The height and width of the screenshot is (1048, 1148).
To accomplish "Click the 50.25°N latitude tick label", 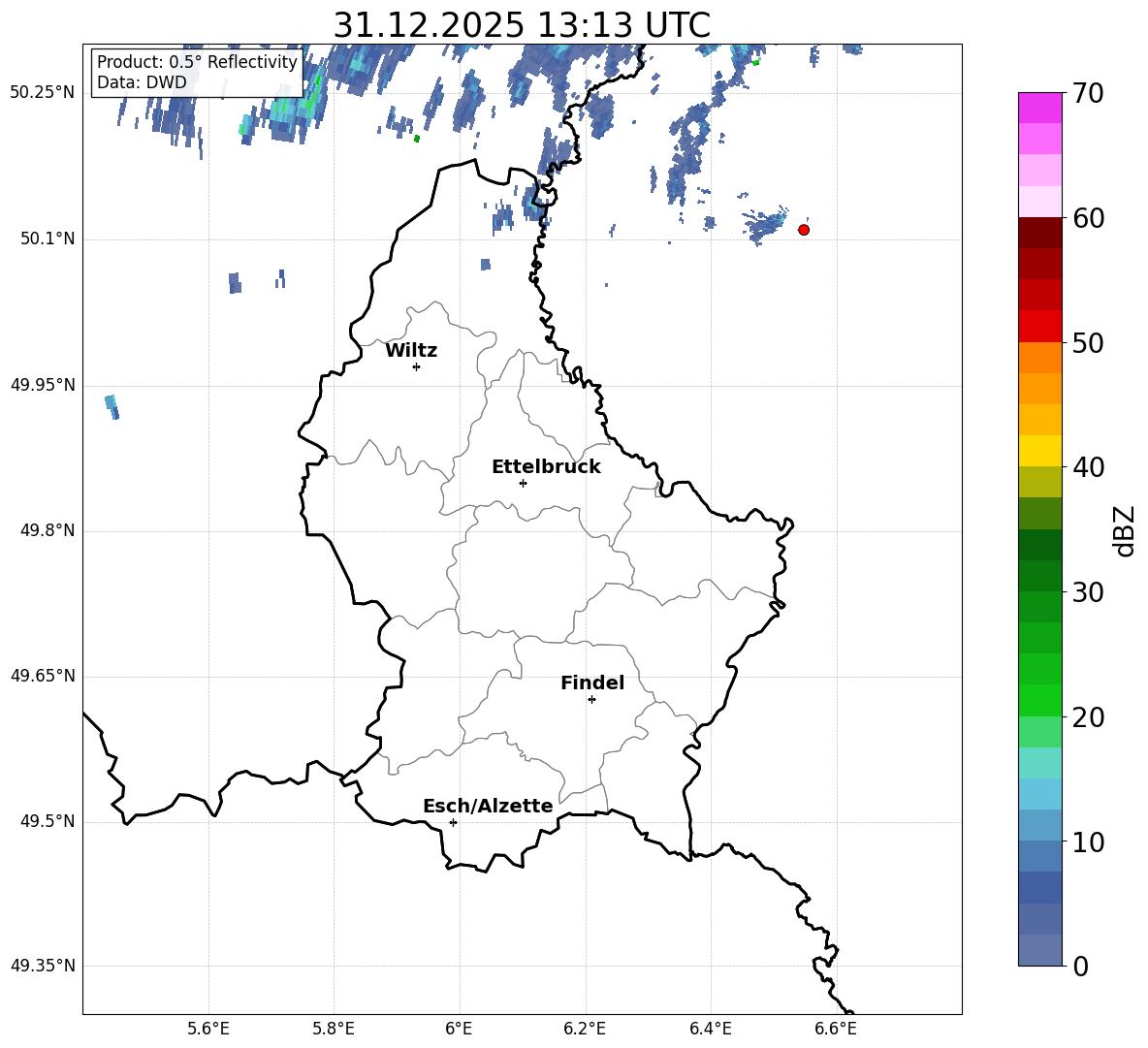I will click(43, 93).
